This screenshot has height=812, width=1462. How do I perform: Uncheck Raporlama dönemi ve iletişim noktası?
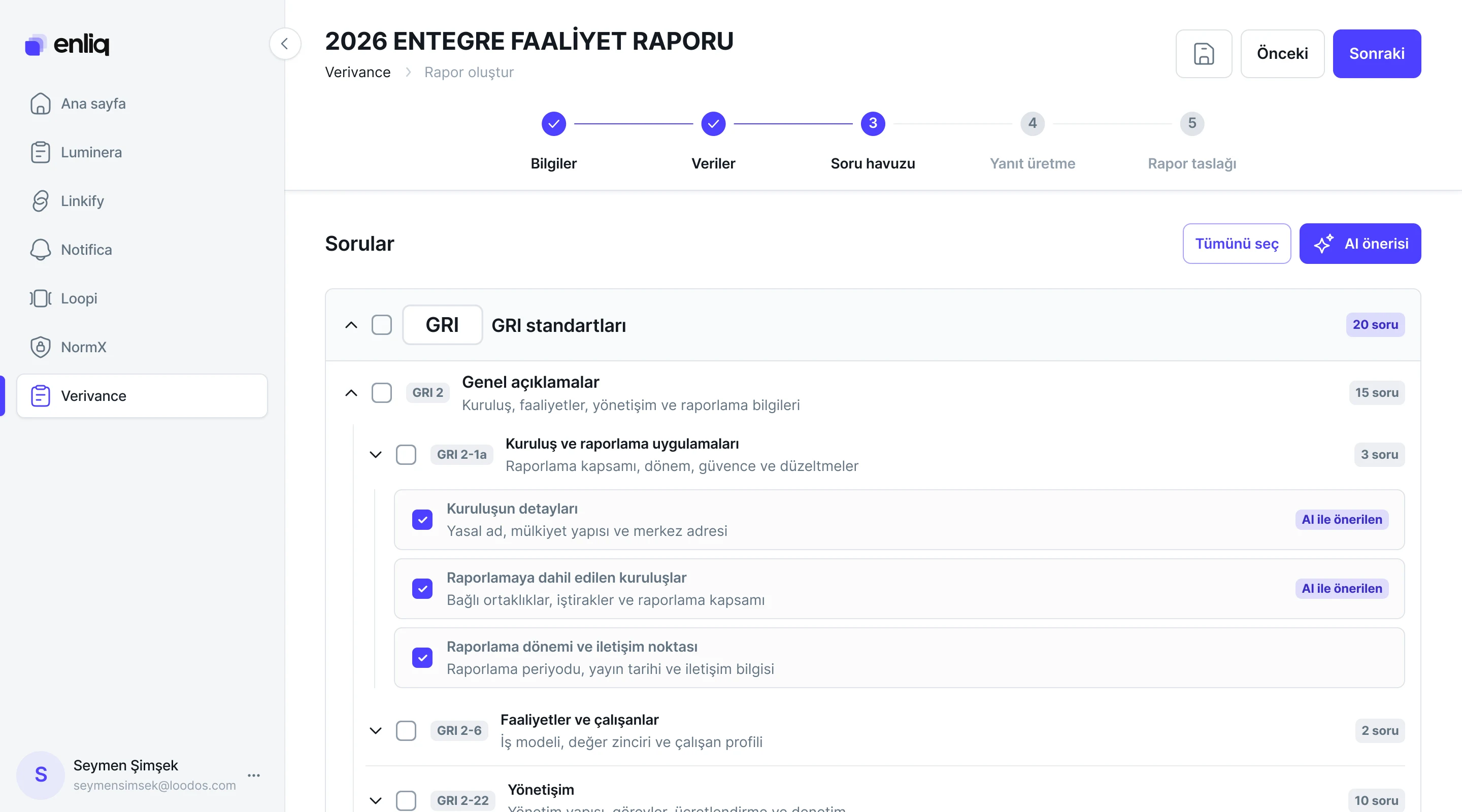422,658
